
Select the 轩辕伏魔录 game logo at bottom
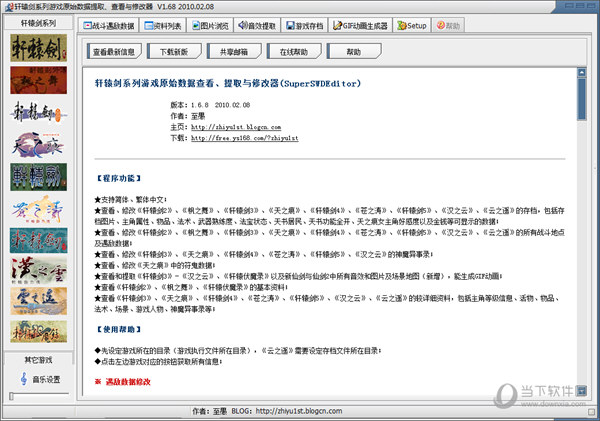click(39, 331)
